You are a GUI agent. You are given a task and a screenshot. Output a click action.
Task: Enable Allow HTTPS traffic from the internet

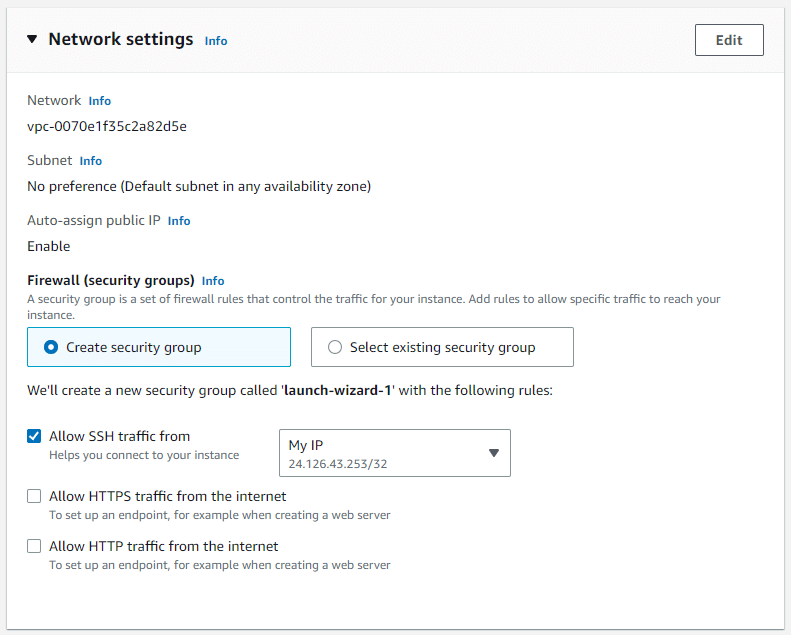coord(35,496)
